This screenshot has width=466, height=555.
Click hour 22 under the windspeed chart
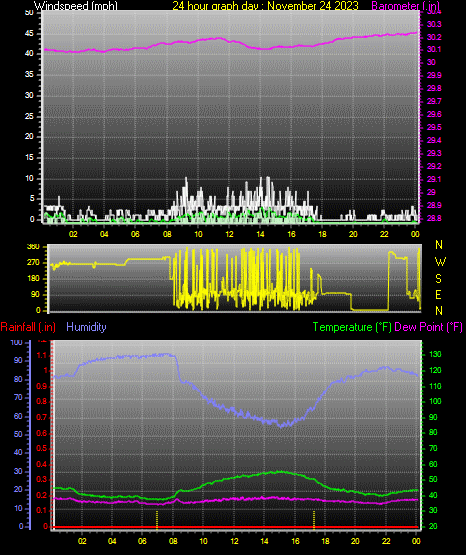click(x=384, y=234)
